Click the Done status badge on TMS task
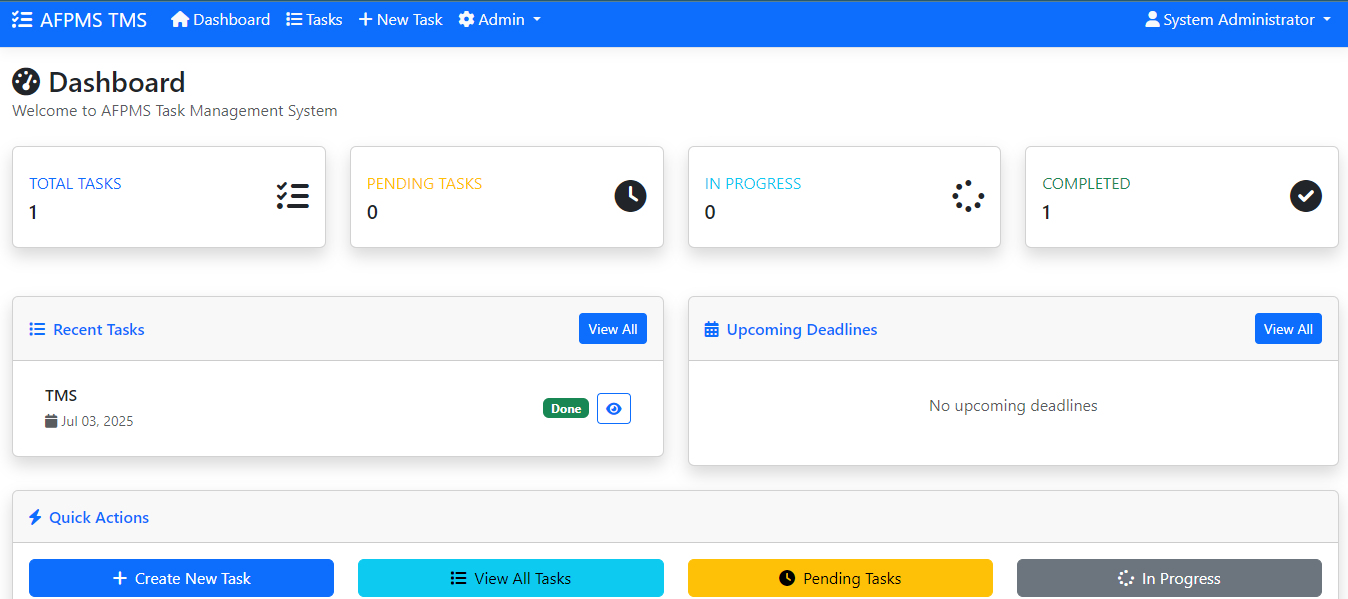 (x=565, y=408)
